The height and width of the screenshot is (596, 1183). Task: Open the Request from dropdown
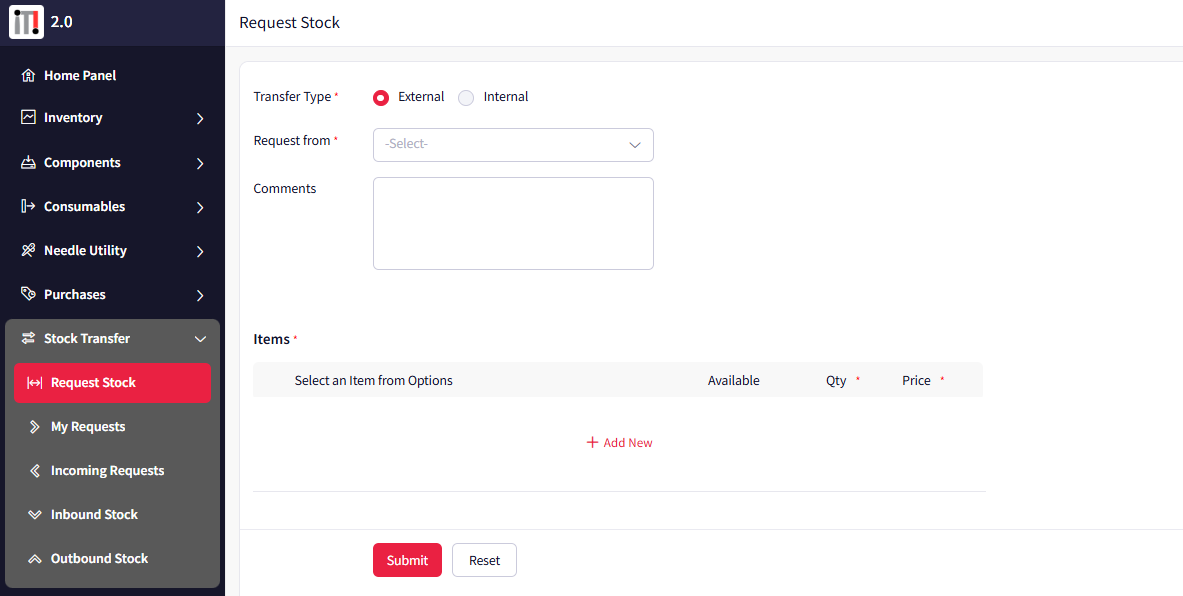[513, 144]
